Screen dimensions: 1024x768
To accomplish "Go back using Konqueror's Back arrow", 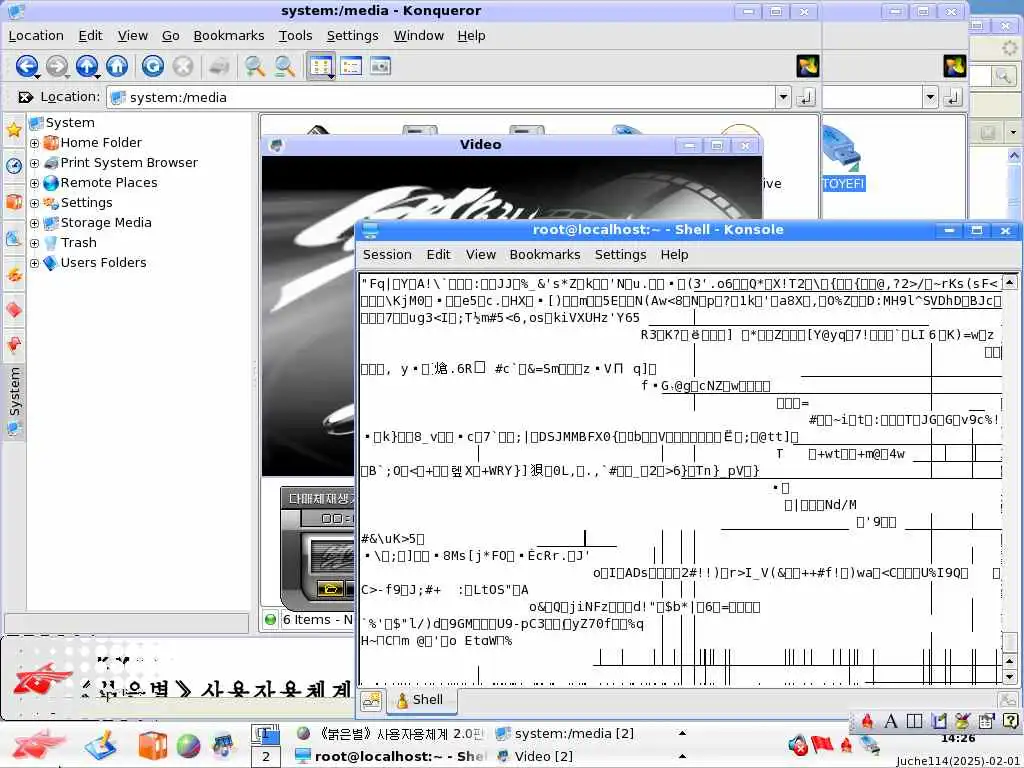I will click(x=27, y=66).
